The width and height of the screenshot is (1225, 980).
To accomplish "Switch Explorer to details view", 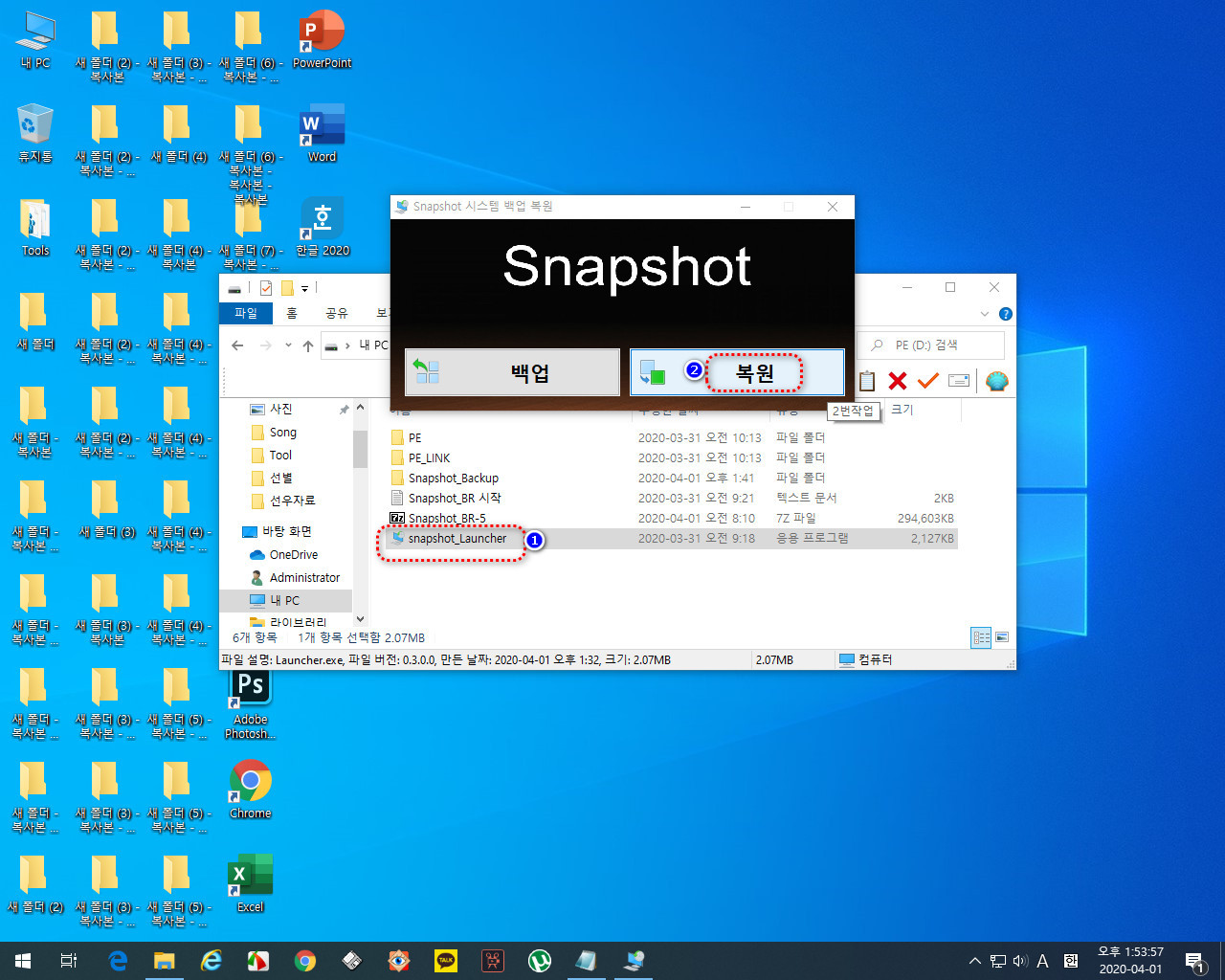I will pos(981,637).
